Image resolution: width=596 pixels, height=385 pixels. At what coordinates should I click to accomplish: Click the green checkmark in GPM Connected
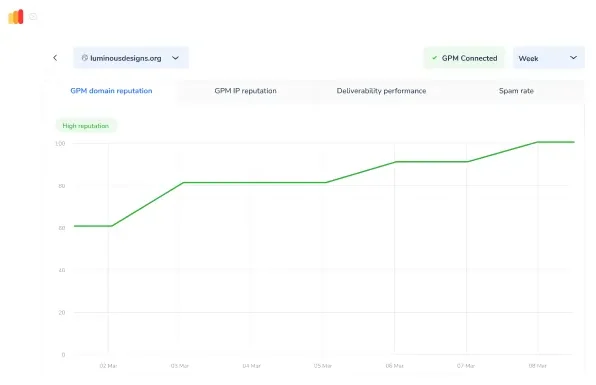[434, 58]
